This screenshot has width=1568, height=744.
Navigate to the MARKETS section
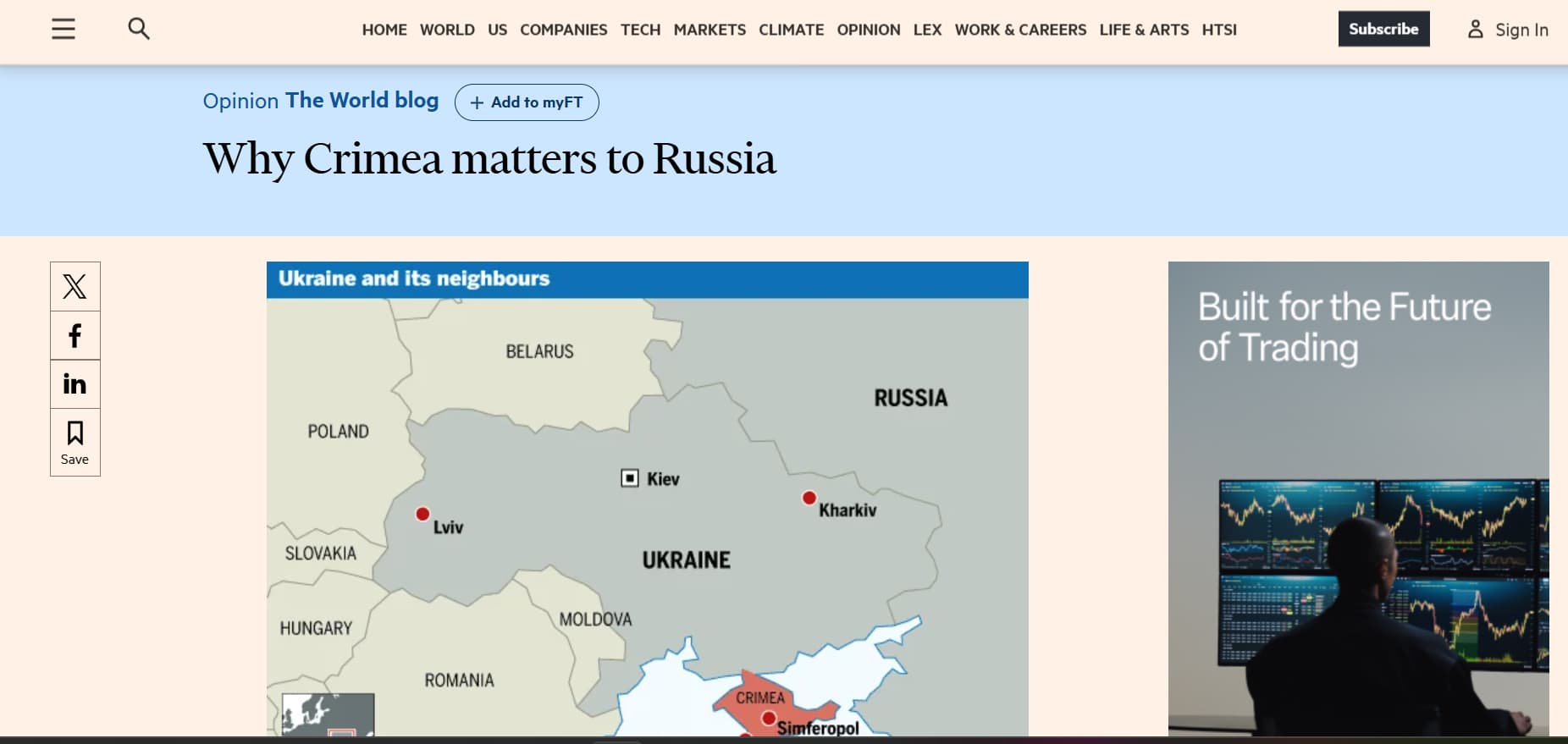(x=709, y=30)
